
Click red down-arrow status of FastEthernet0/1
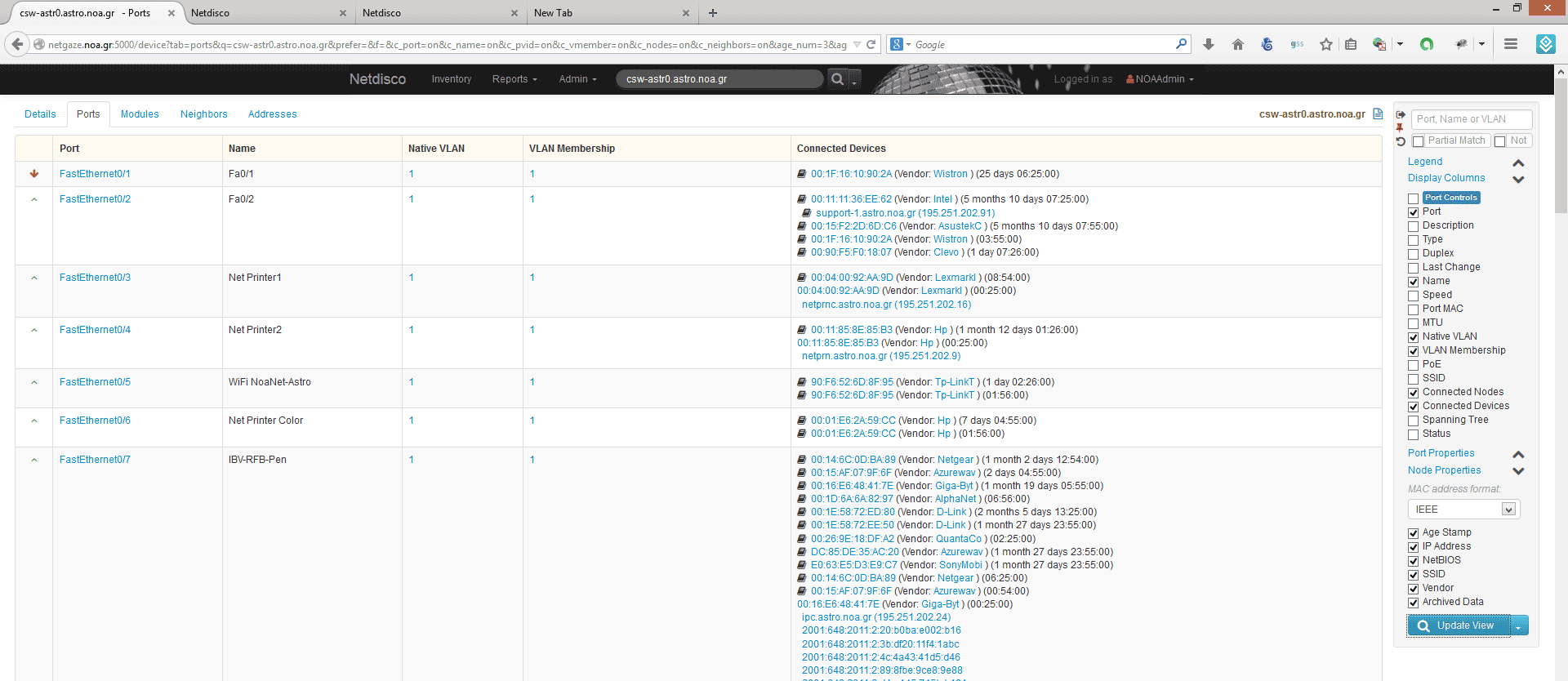pyautogui.click(x=34, y=174)
